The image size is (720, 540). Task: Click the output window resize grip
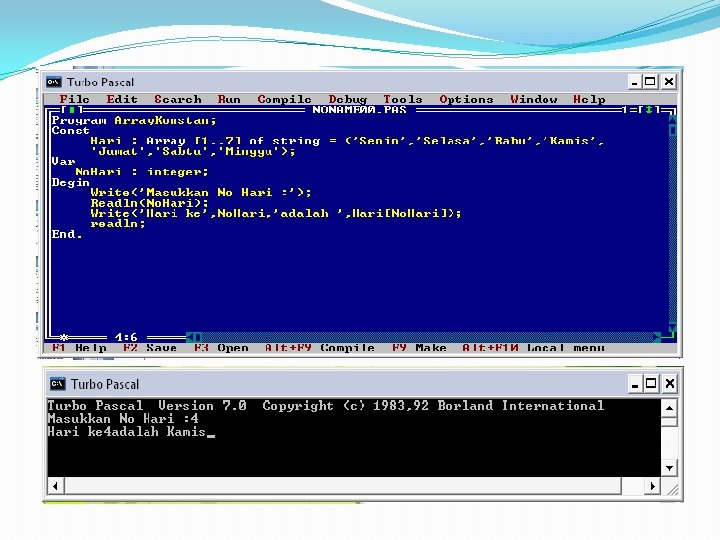click(673, 489)
